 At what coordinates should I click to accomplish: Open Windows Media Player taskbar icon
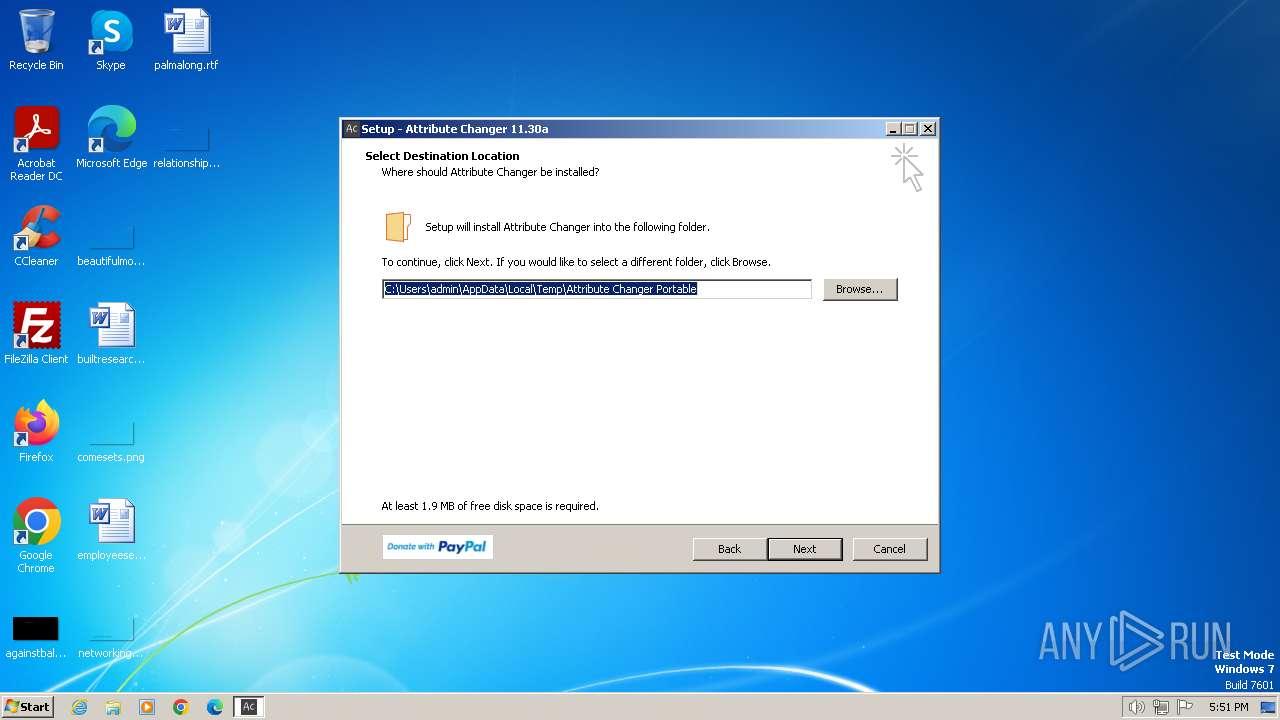[x=147, y=707]
